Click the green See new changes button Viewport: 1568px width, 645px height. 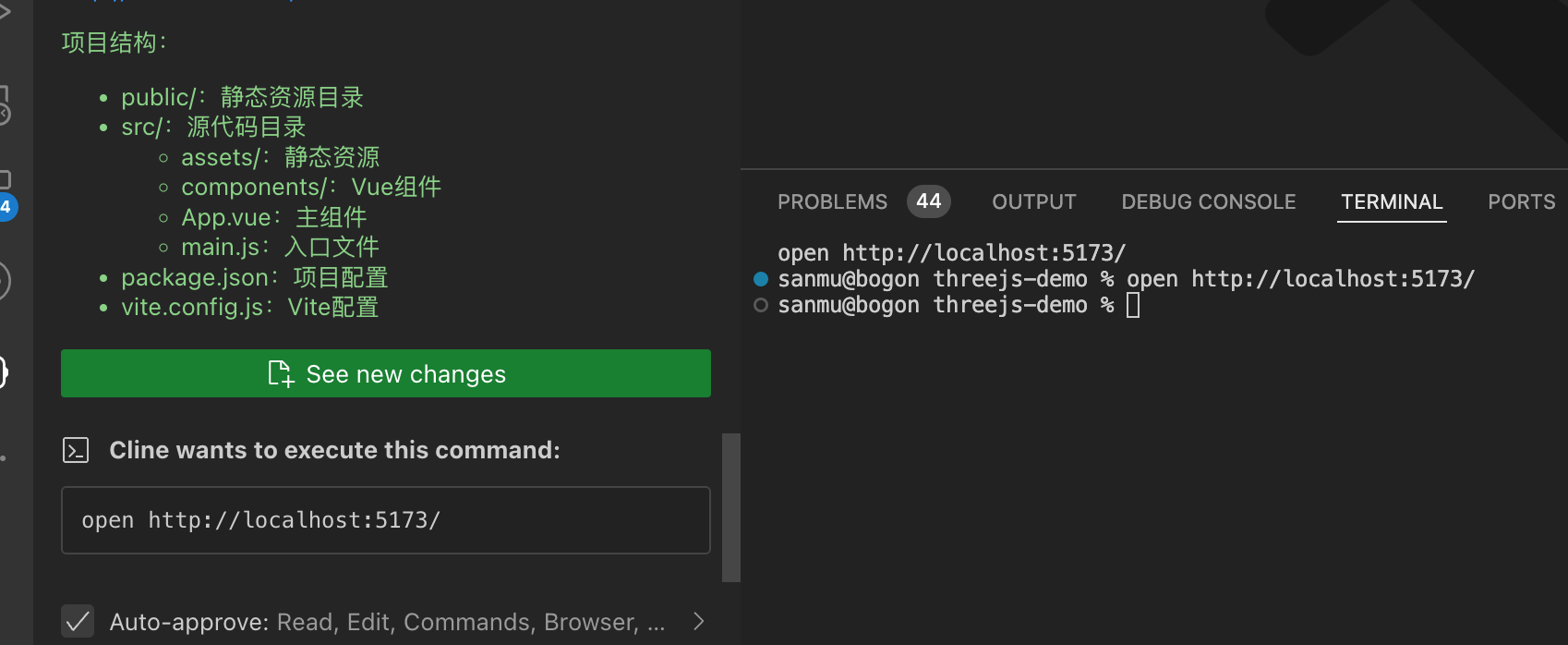point(386,373)
